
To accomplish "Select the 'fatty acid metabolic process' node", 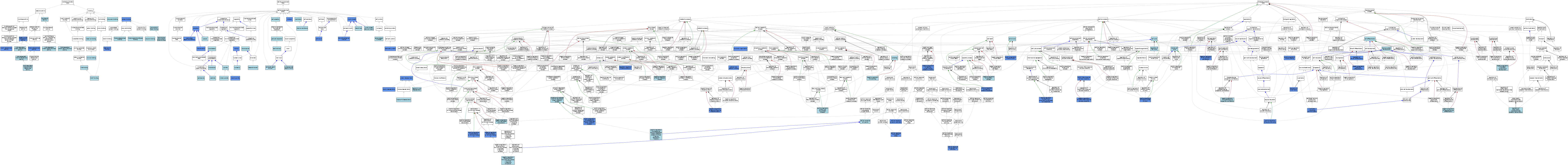I will (845, 78).
